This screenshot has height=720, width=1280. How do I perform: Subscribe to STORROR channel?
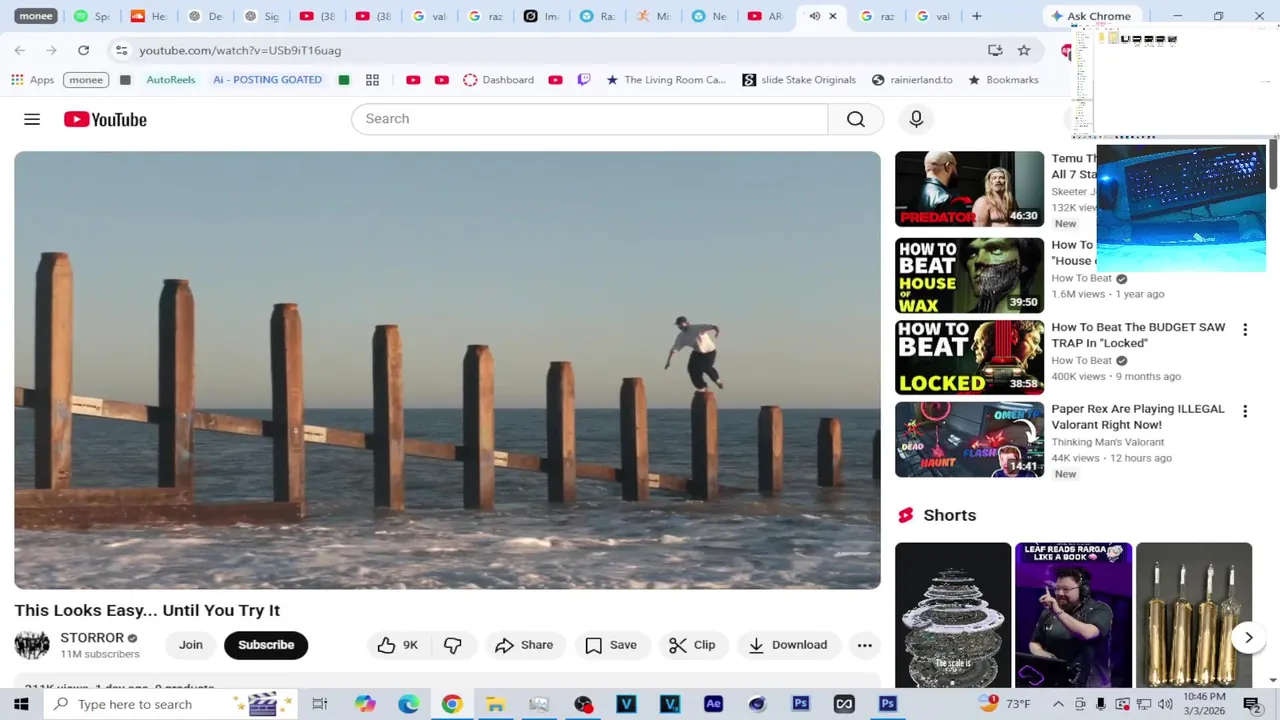click(x=266, y=645)
